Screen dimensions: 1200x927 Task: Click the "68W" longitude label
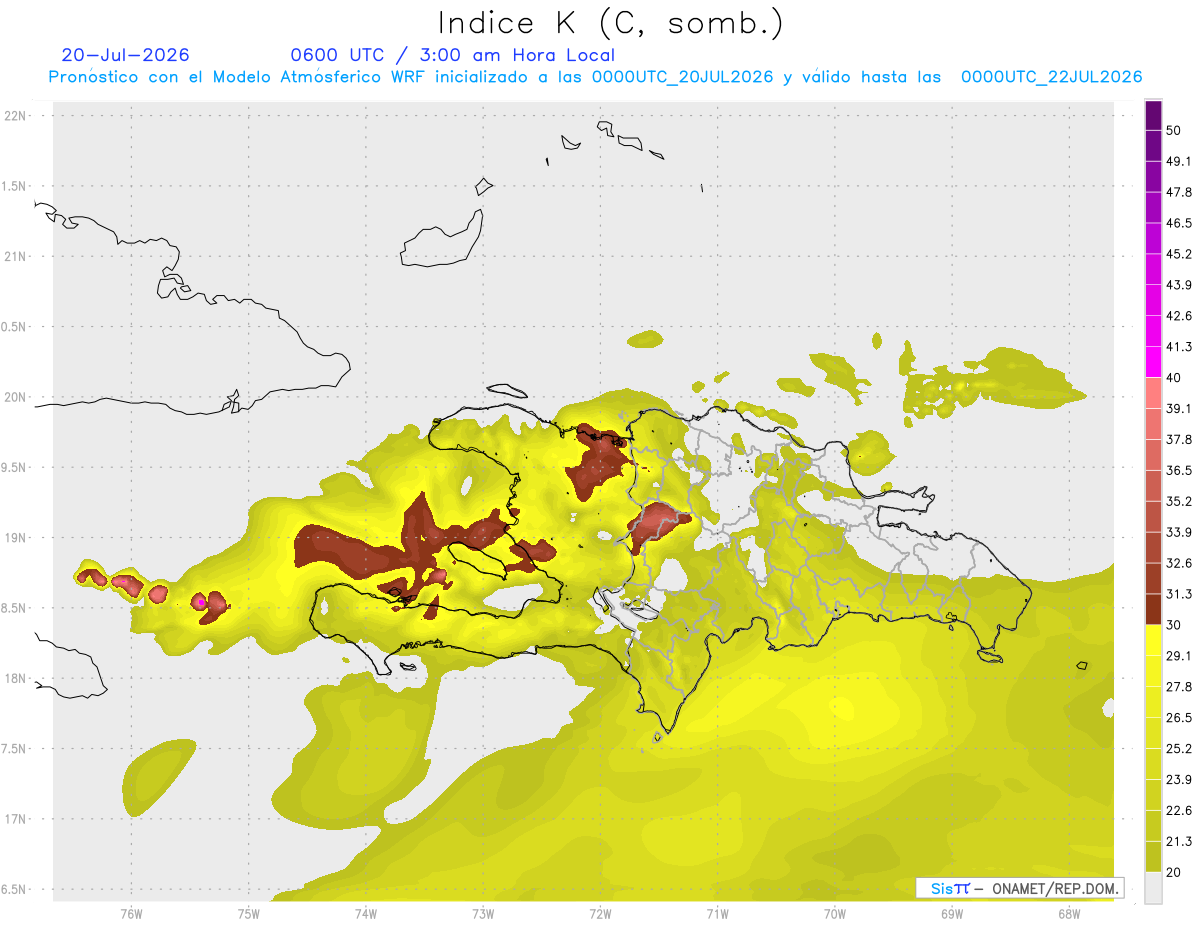pos(1069,914)
